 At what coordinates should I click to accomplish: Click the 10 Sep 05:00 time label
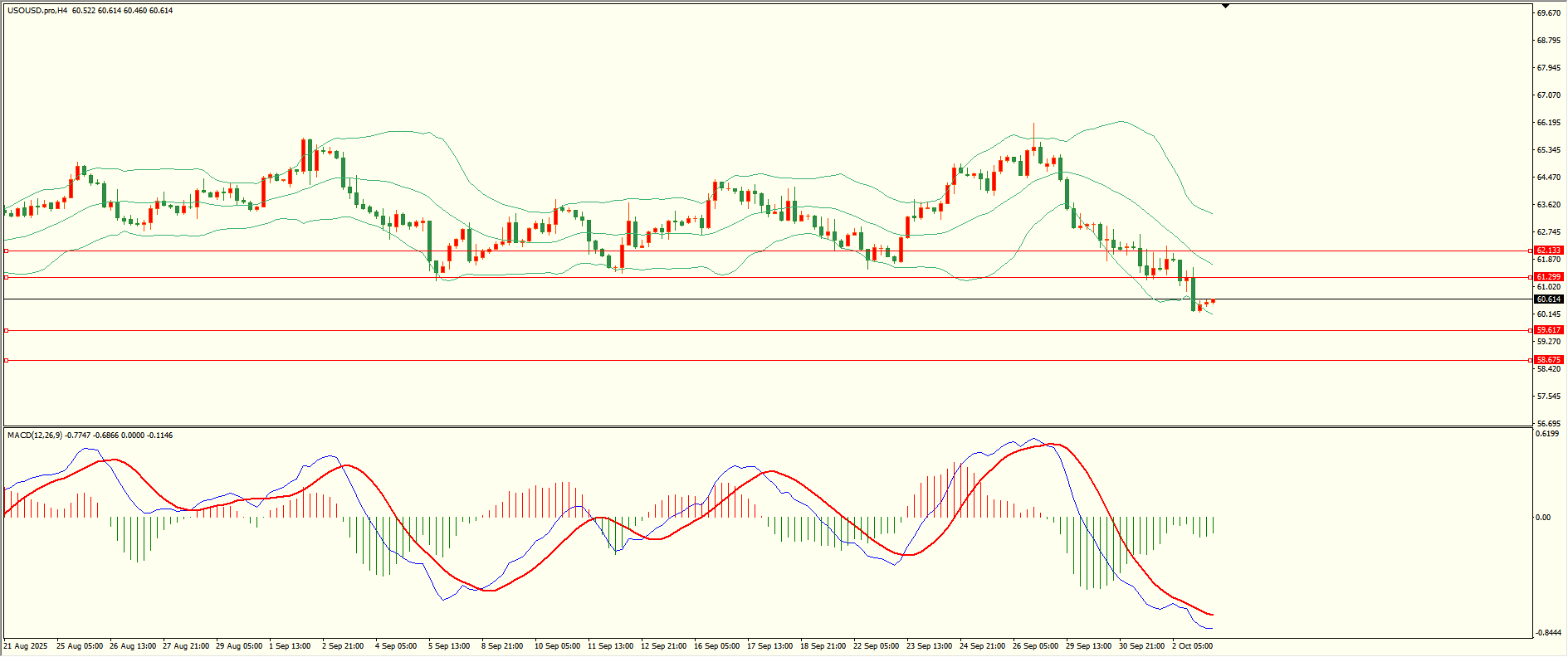557,646
